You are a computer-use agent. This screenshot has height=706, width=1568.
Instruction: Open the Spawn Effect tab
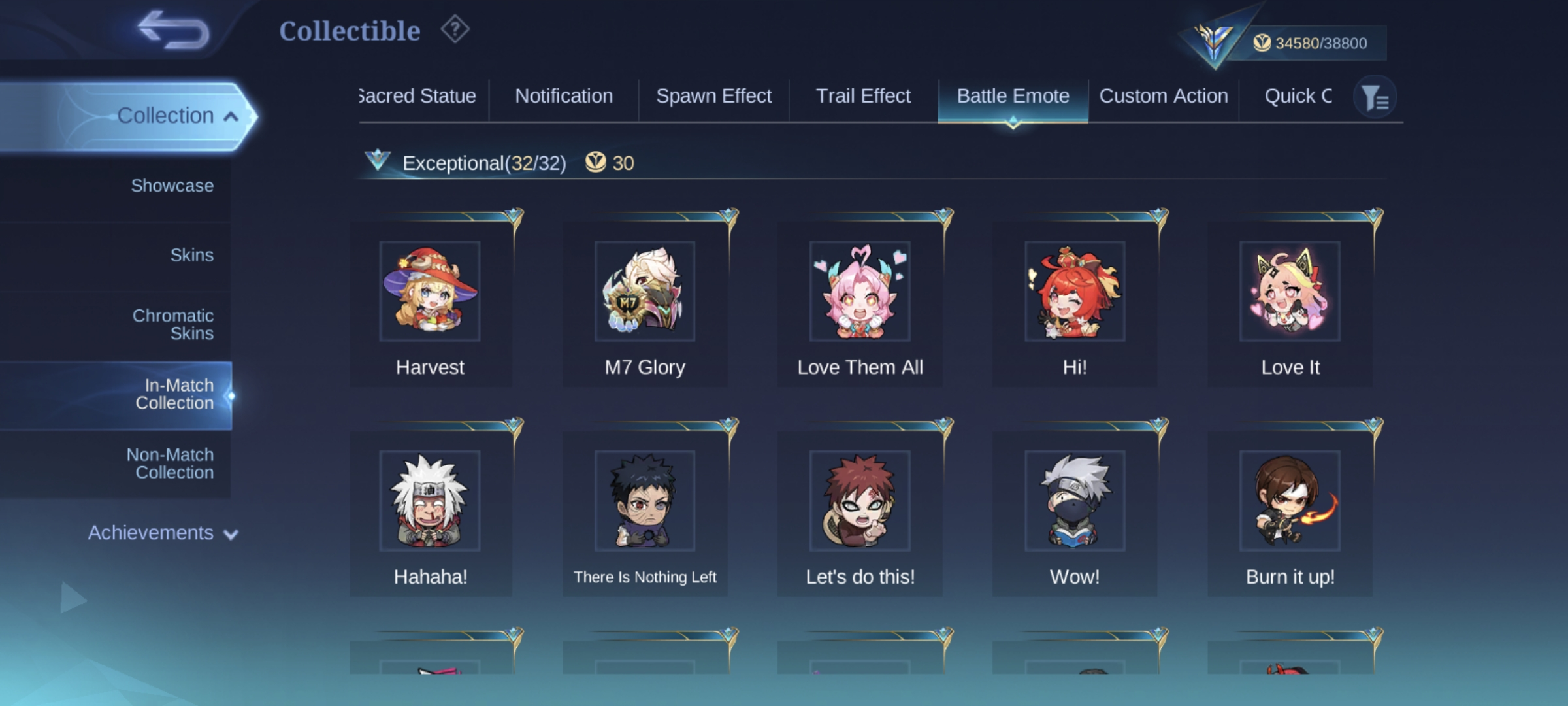pos(713,97)
